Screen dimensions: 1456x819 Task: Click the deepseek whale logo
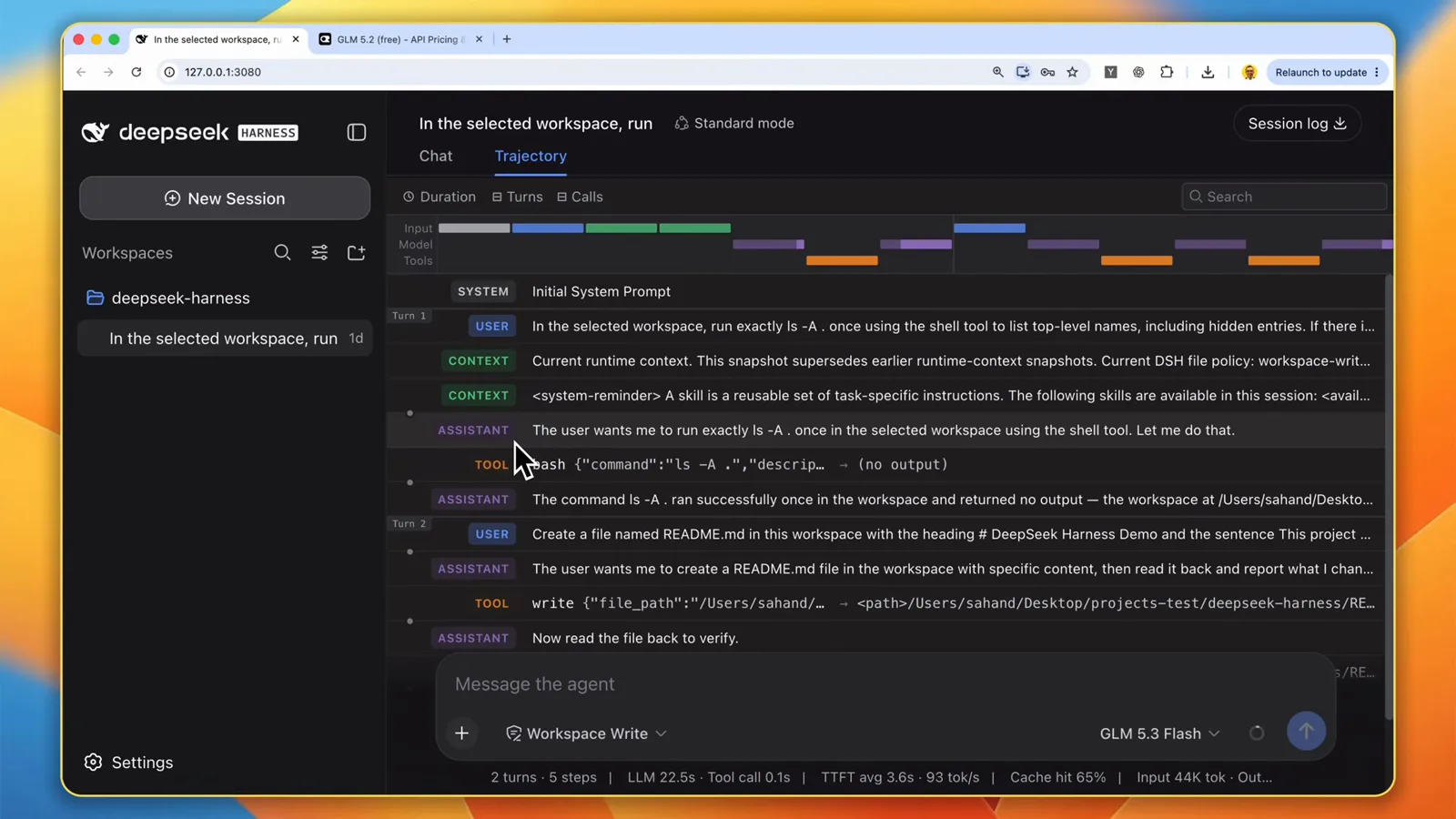point(96,132)
